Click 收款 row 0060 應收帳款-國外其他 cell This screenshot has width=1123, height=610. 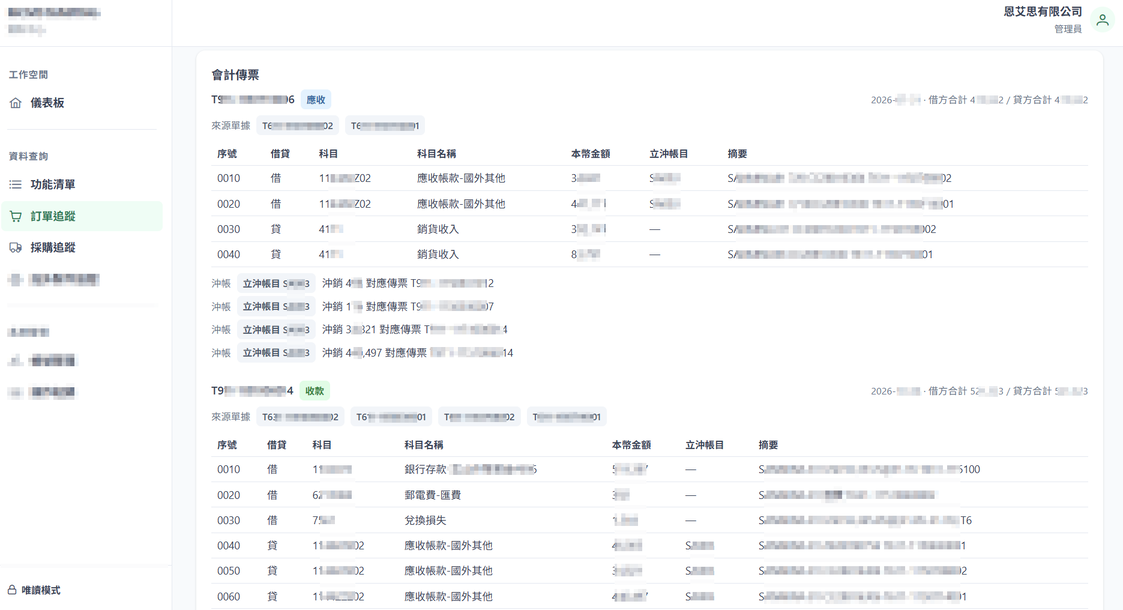(x=448, y=596)
